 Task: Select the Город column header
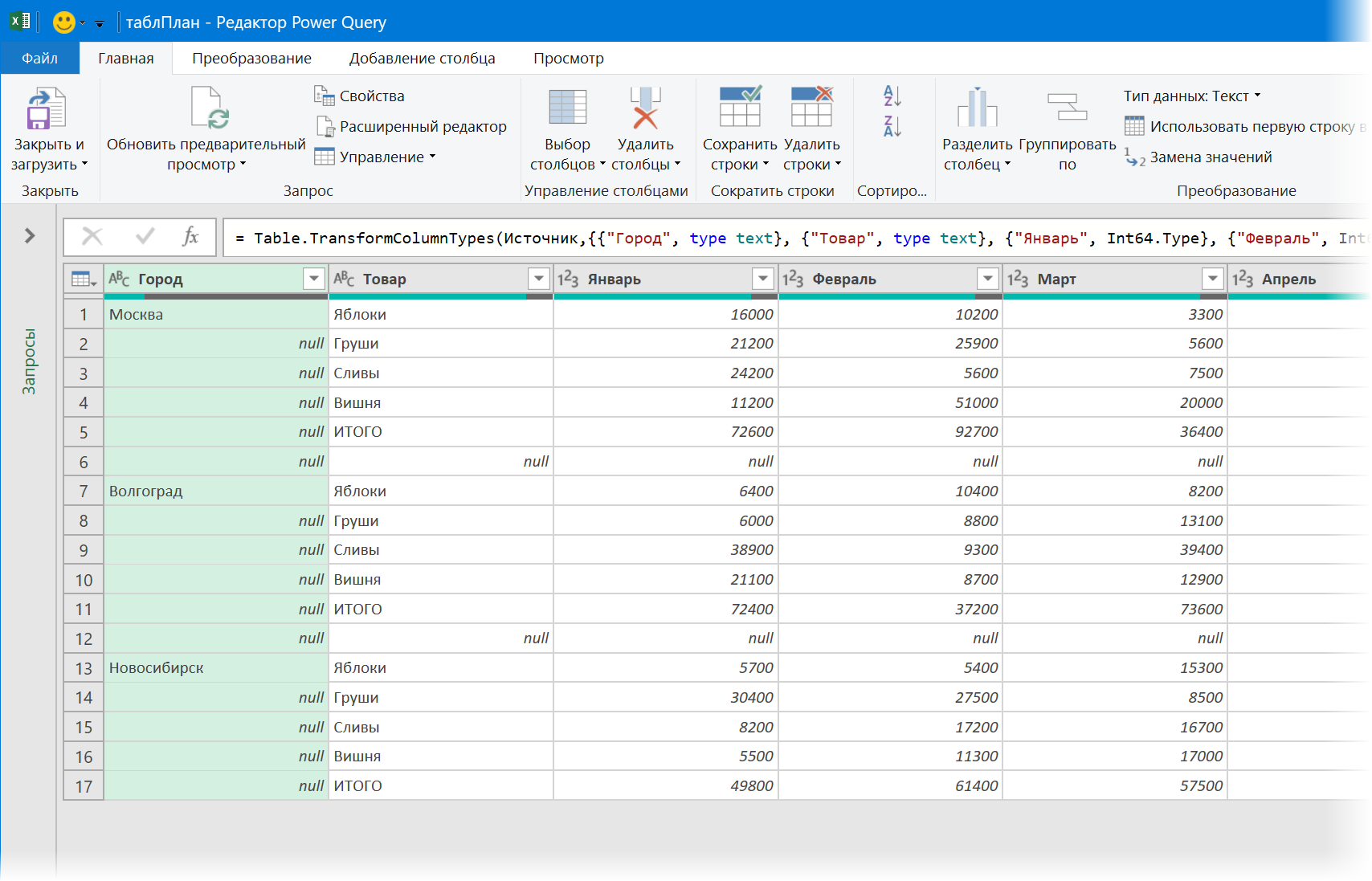(216, 279)
